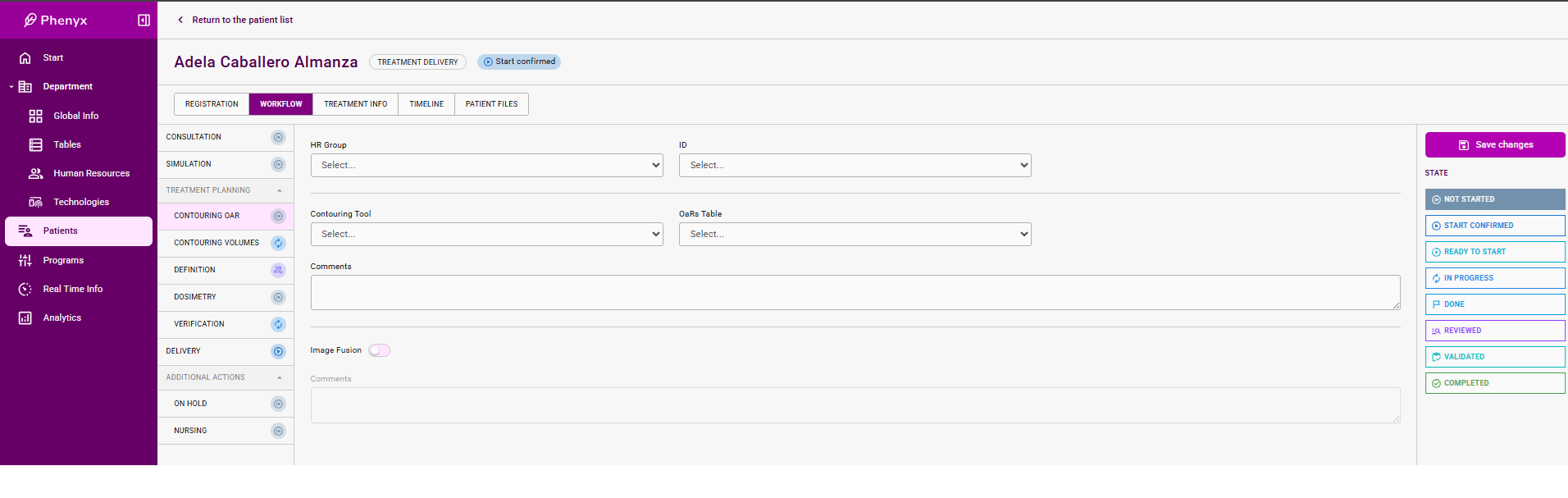This screenshot has width=1568, height=498.
Task: Open Real Time Info in sidebar
Action: 72,290
